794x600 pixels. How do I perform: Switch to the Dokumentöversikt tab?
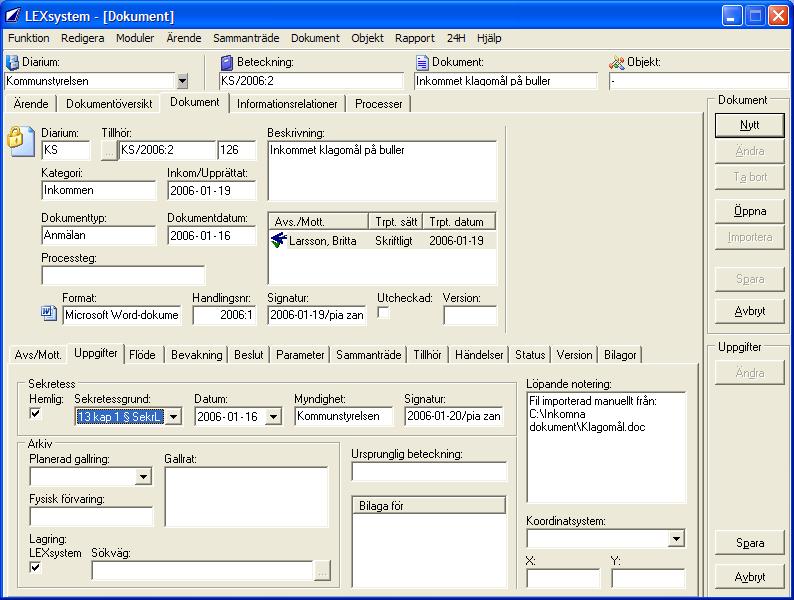[x=109, y=104]
